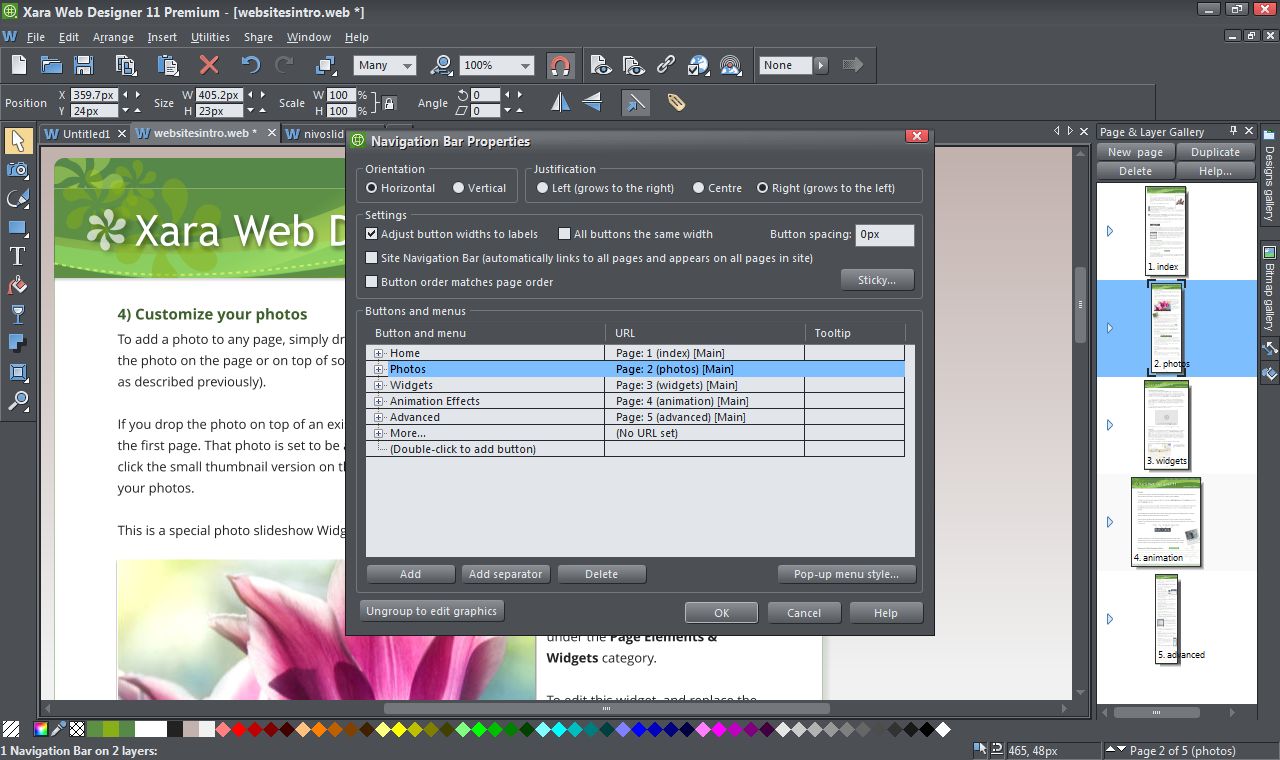The height and width of the screenshot is (760, 1280).
Task: Click the Publish website icon
Action: pos(732,65)
